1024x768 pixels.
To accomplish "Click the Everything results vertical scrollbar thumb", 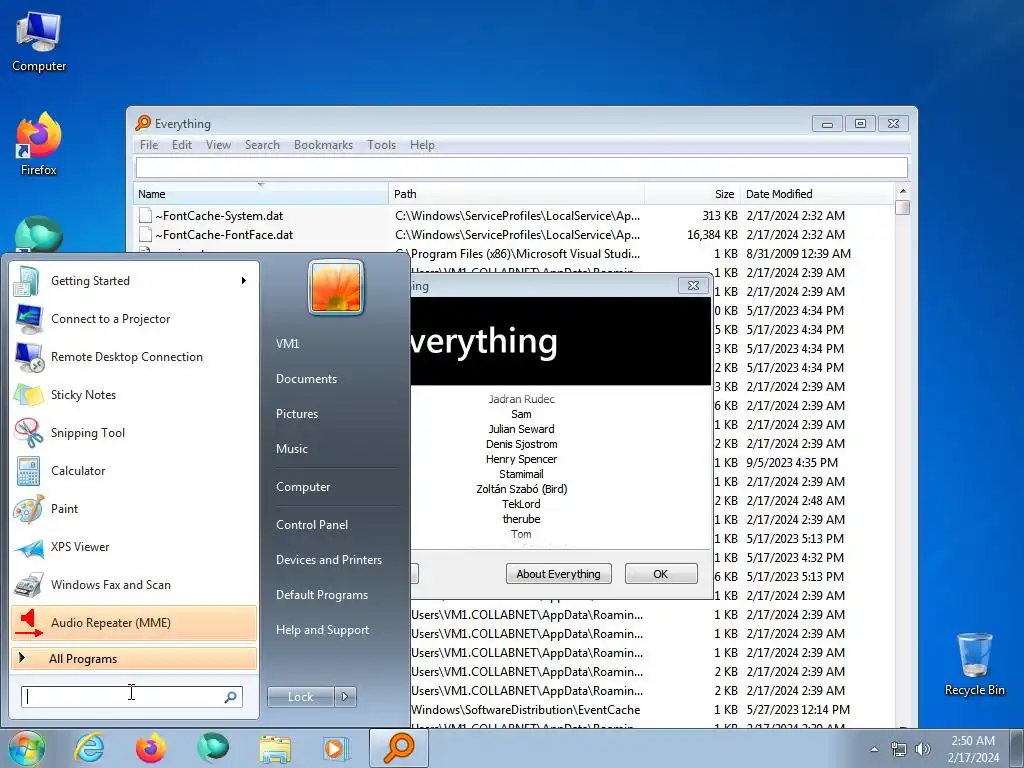I will click(x=903, y=208).
